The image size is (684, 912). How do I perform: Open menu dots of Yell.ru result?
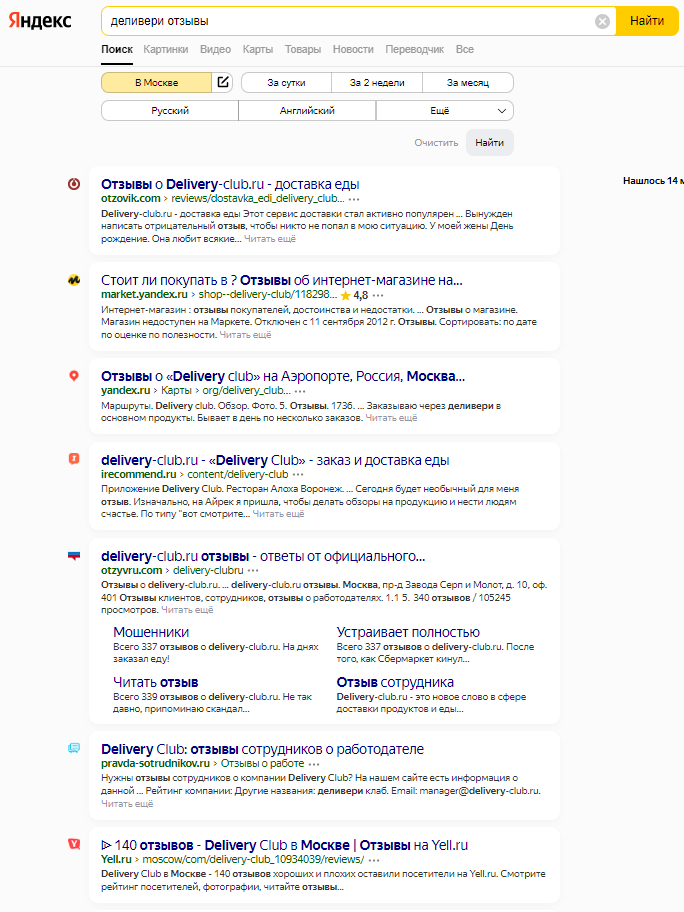pyautogui.click(x=374, y=860)
